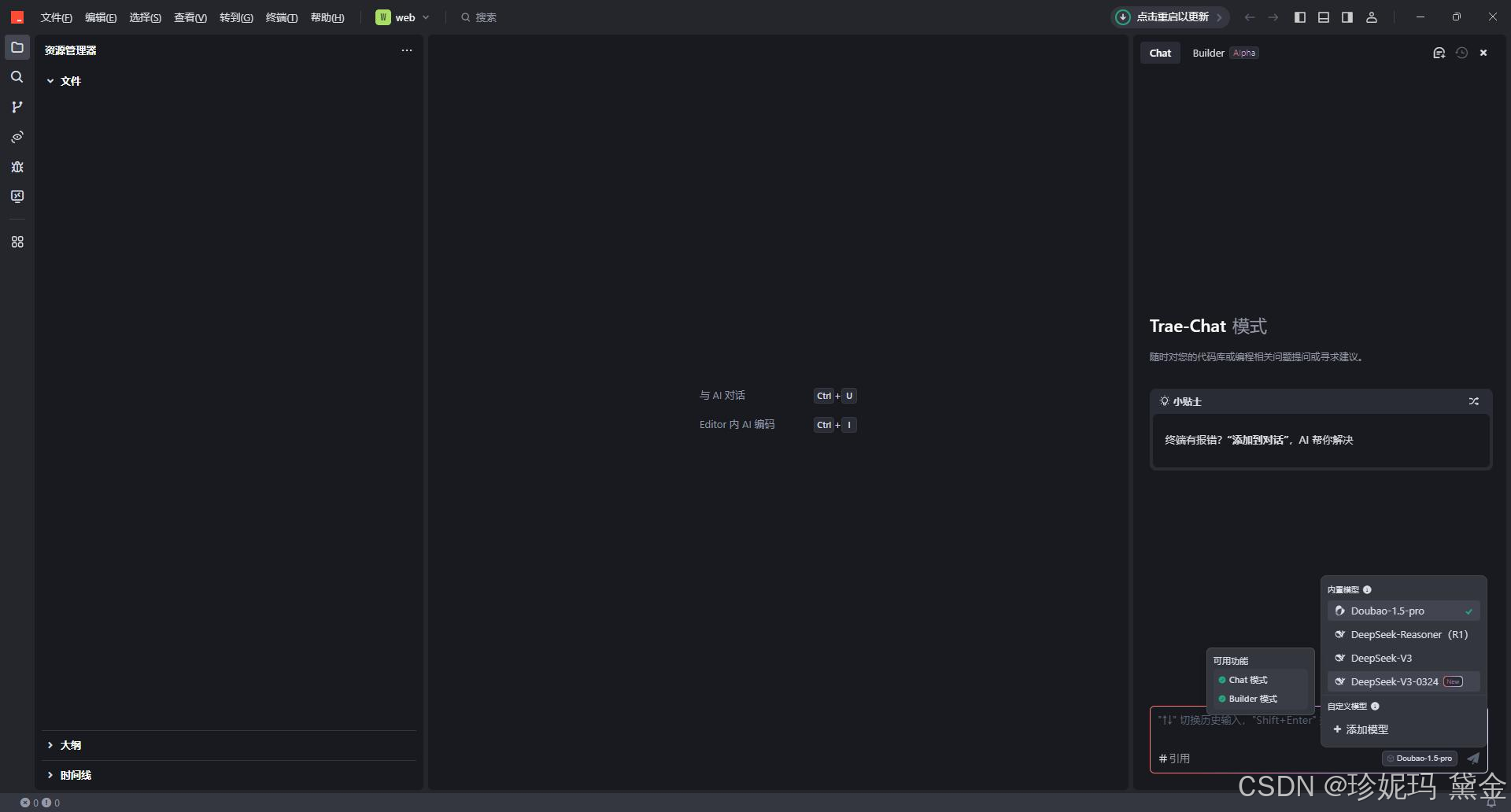
Task: Open the 文件(F) menu
Action: point(56,17)
